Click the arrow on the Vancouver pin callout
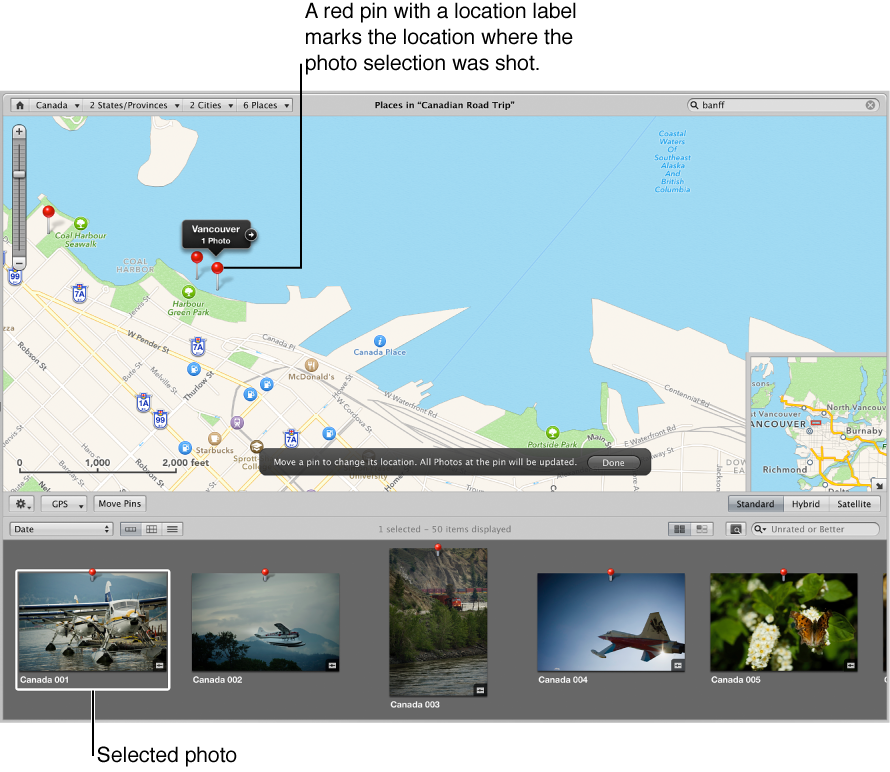 249,235
